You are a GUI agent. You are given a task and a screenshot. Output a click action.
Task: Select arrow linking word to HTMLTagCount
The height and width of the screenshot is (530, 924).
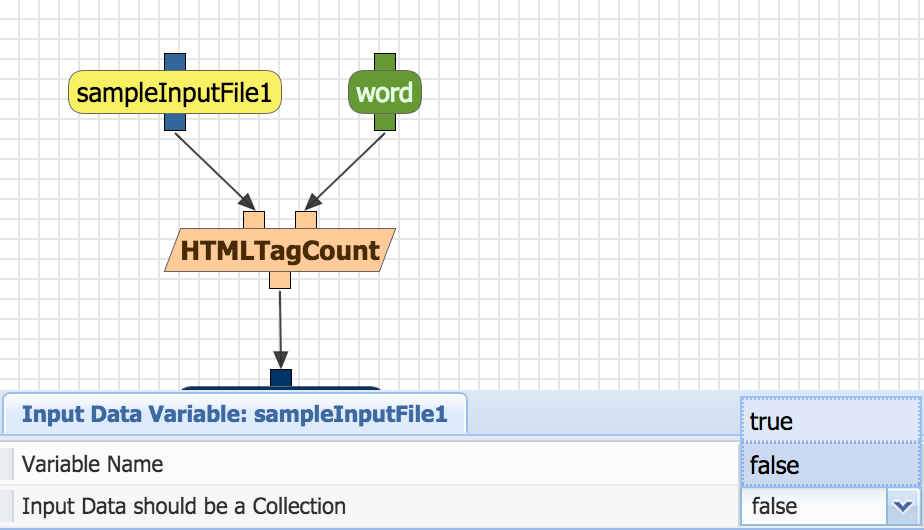tap(346, 168)
